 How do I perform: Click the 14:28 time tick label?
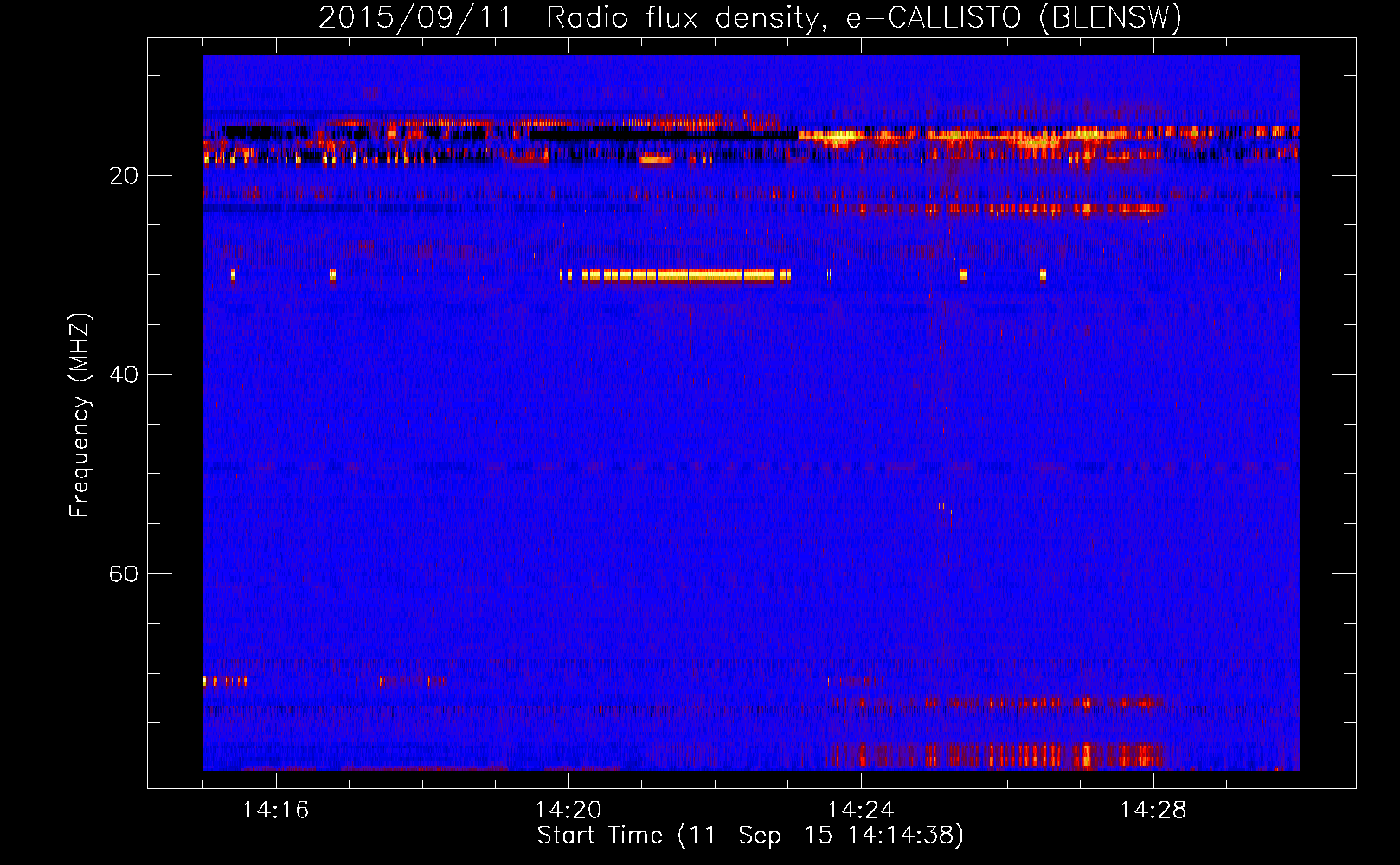click(x=1153, y=811)
